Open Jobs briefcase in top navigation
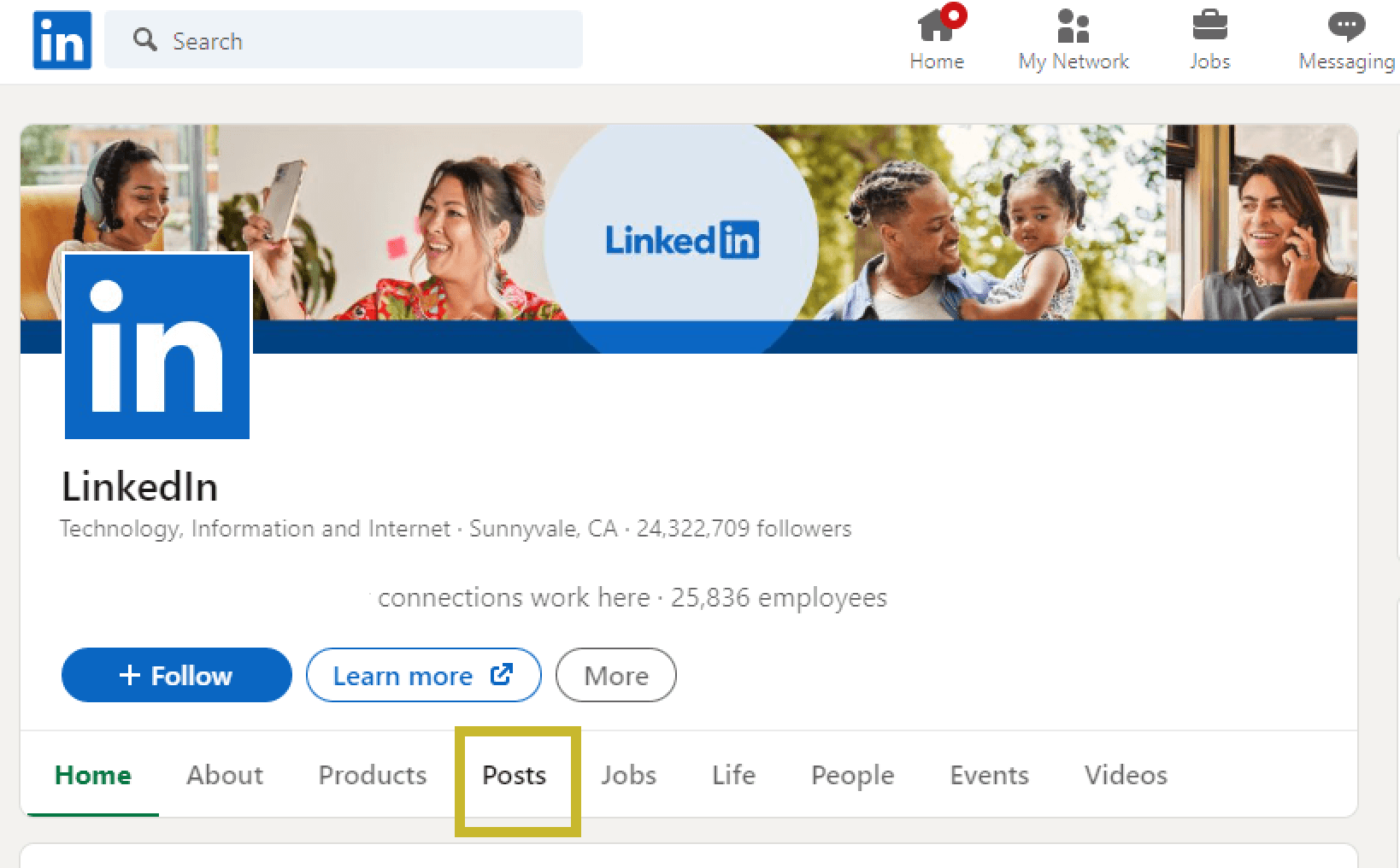1400x868 pixels. point(1209,40)
